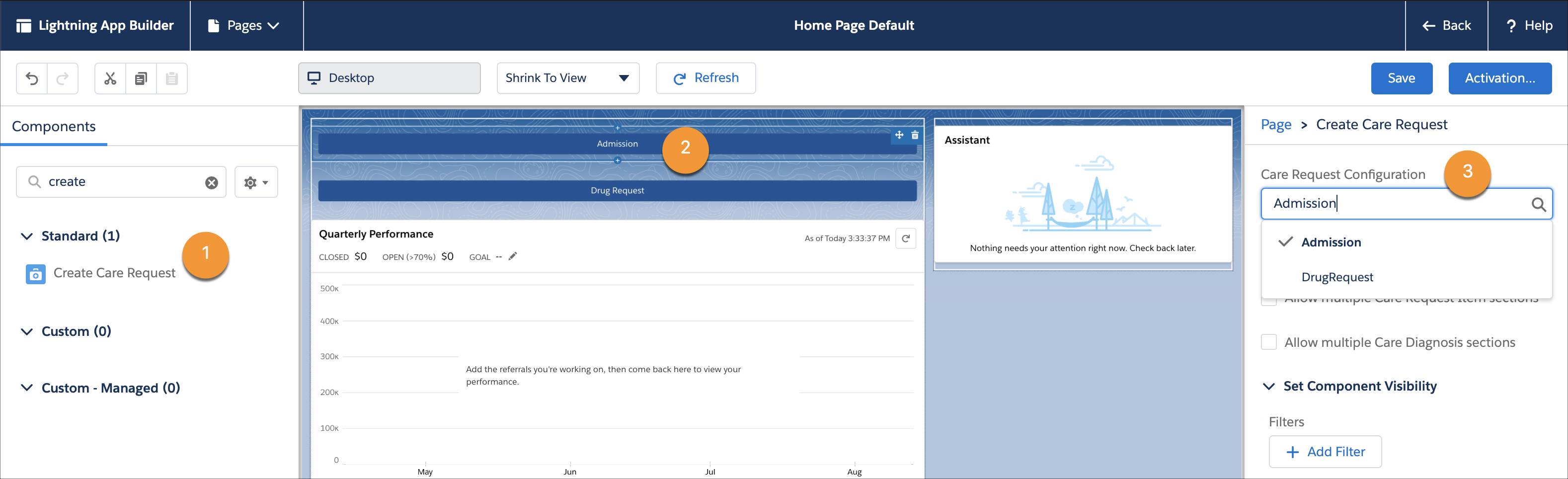
Task: Click the Copy icon
Action: pos(141,78)
